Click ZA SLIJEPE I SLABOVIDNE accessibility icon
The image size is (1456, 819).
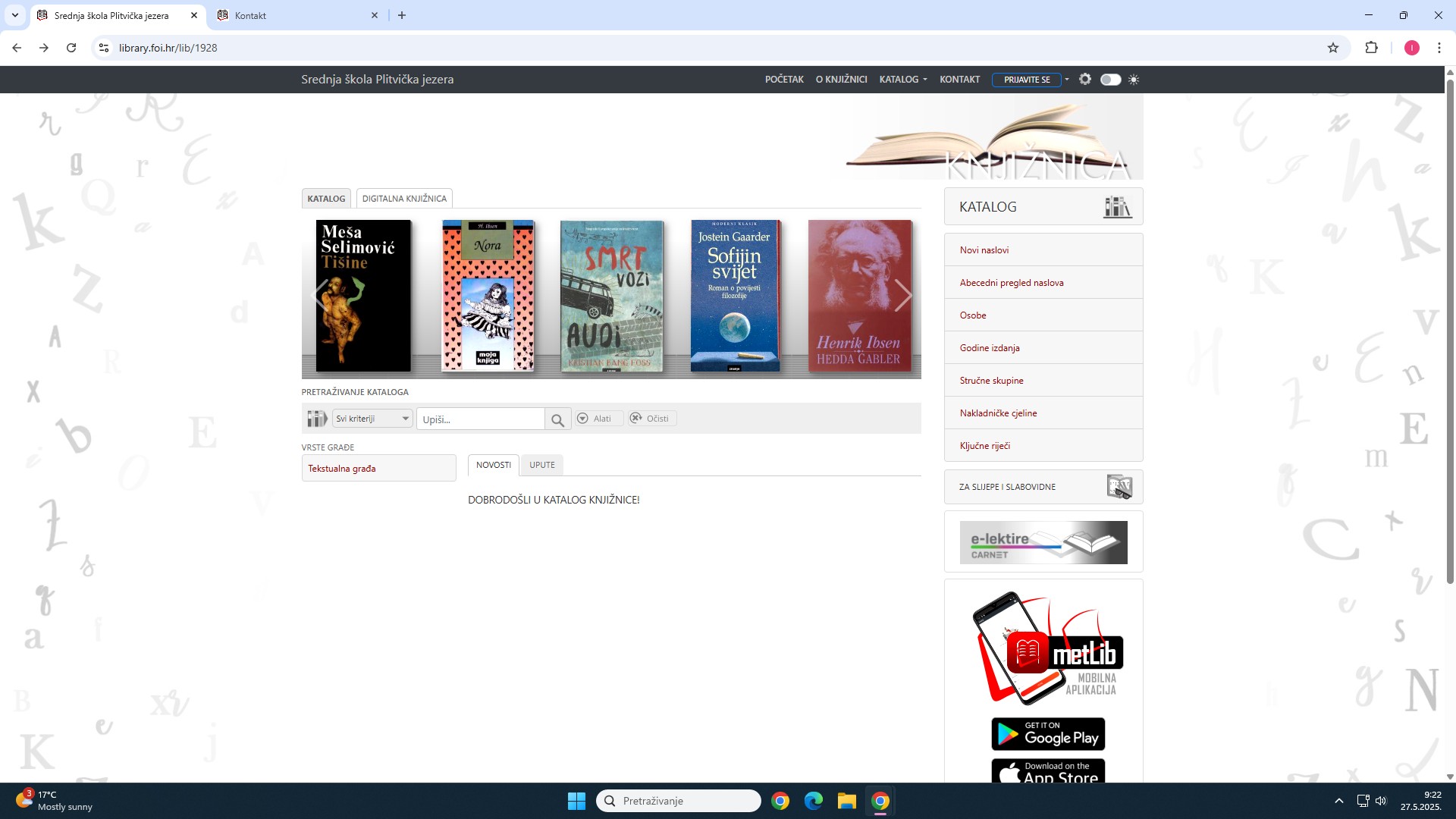coord(1119,487)
